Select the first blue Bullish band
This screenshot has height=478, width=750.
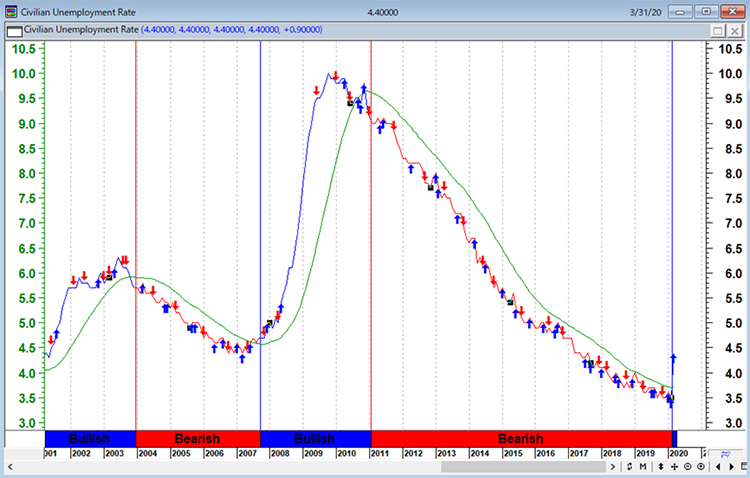90,438
